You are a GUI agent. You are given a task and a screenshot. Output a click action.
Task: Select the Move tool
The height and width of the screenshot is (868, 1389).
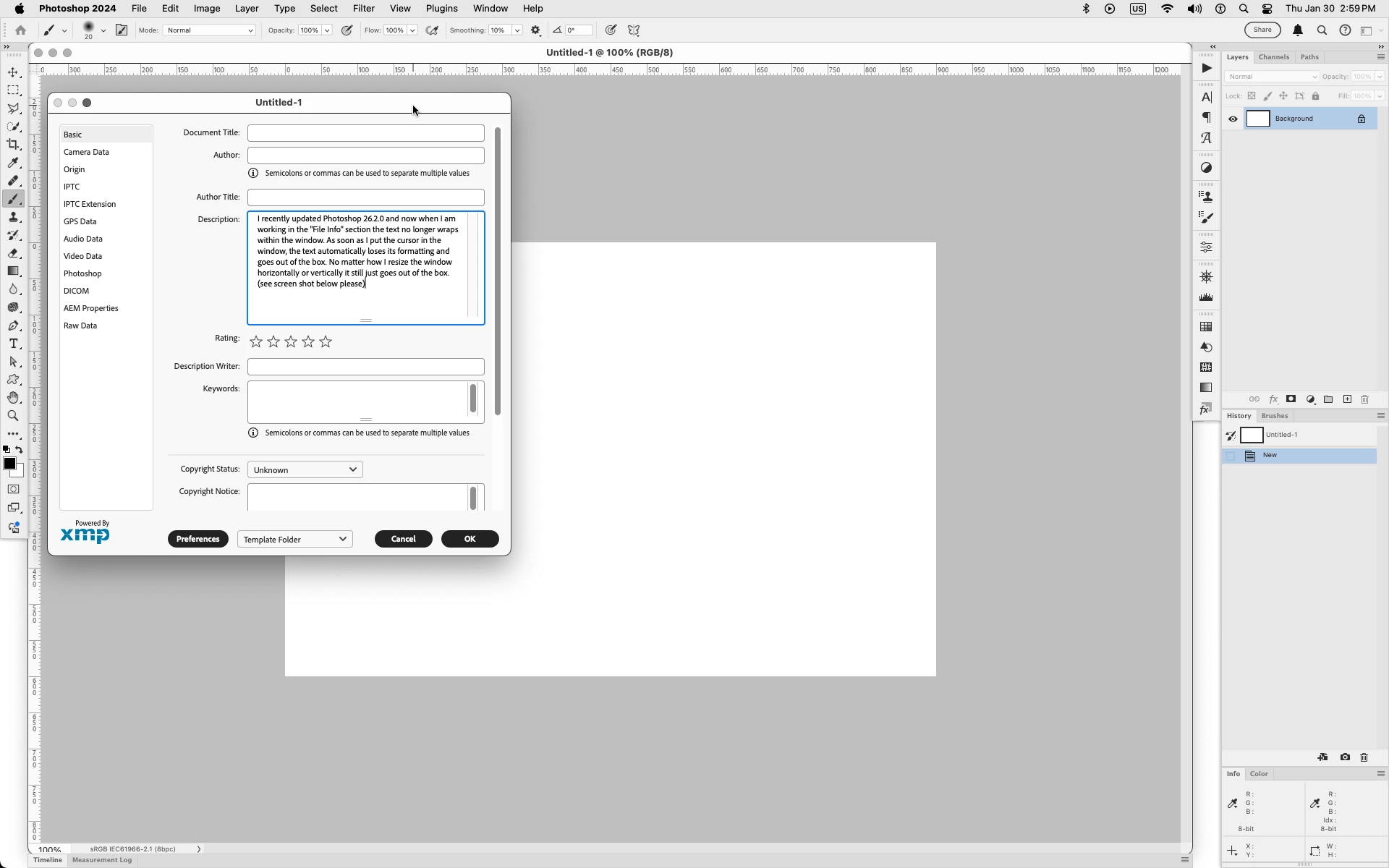click(13, 72)
